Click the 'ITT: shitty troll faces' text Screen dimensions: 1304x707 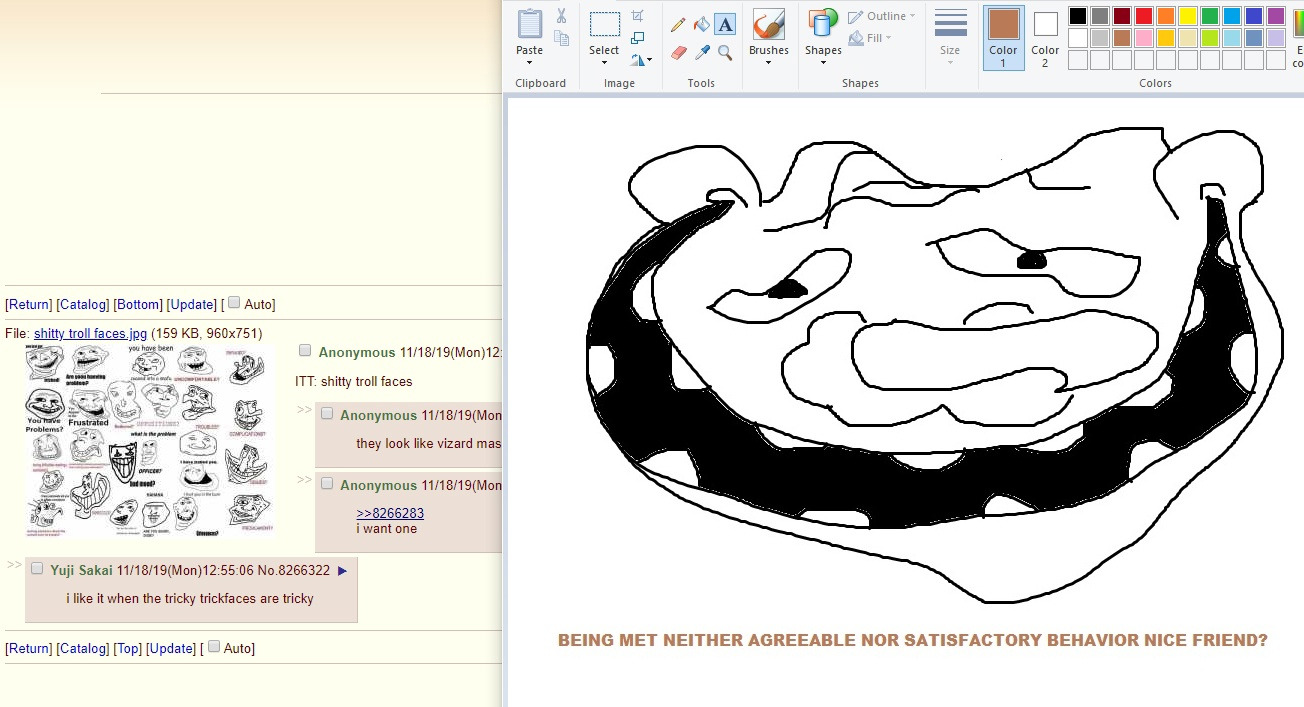[354, 381]
